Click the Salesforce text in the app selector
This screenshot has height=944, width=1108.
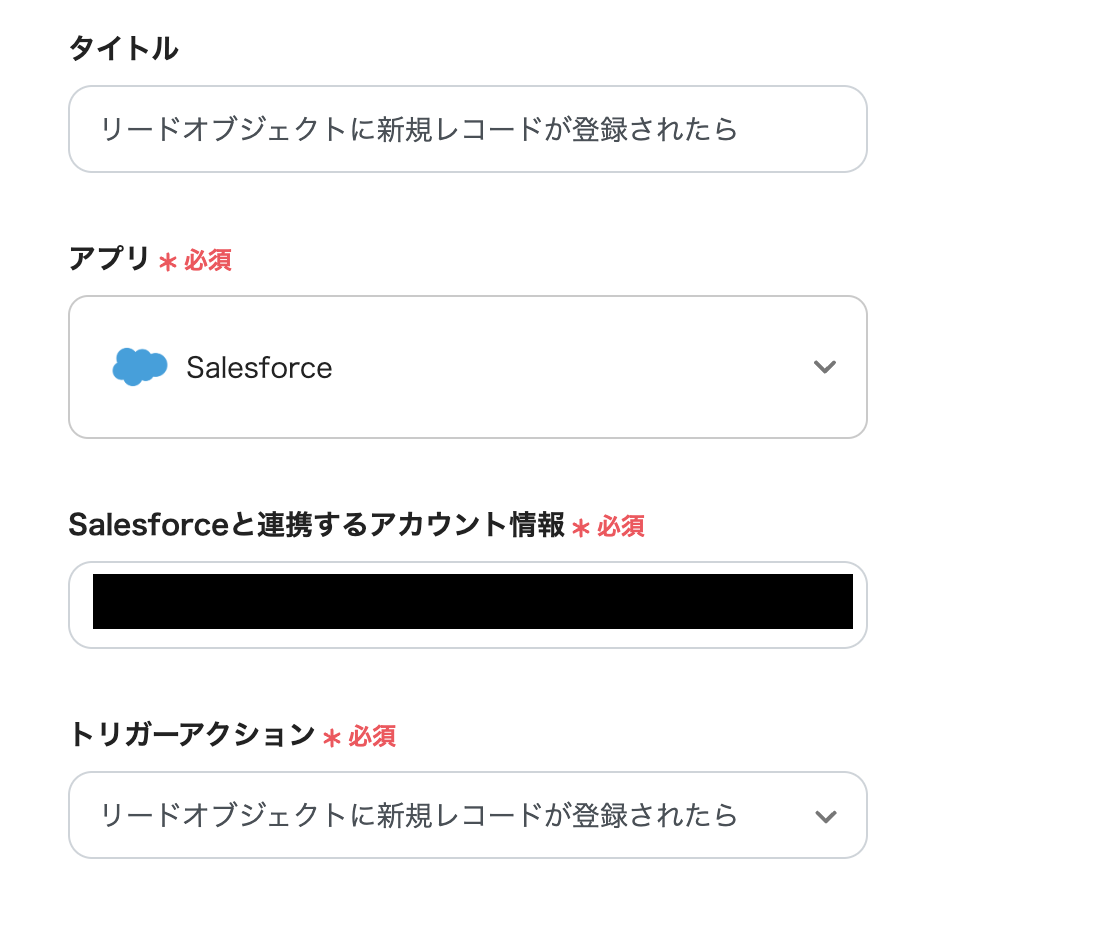tap(259, 368)
